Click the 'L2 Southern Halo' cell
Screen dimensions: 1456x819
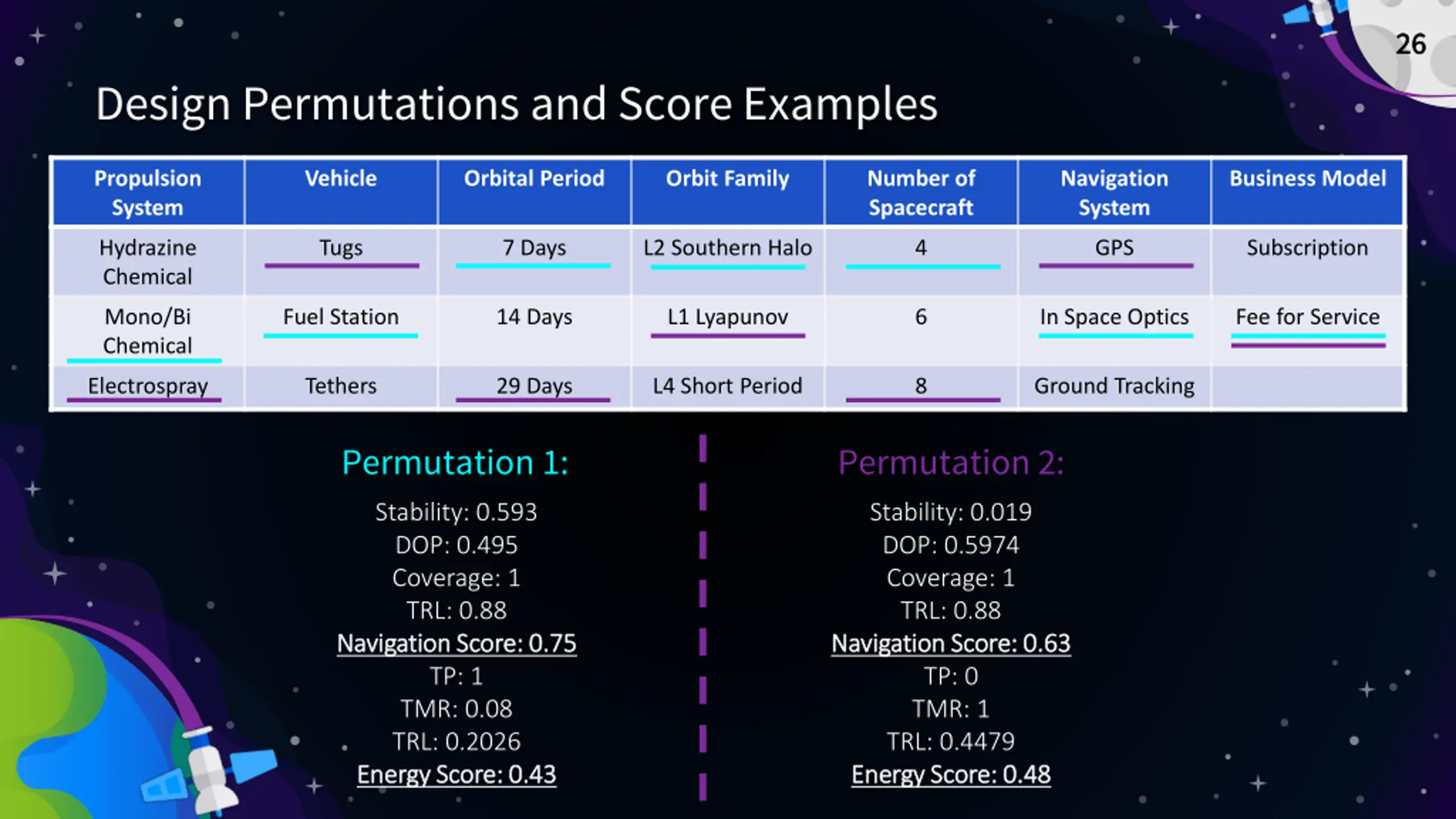(727, 262)
